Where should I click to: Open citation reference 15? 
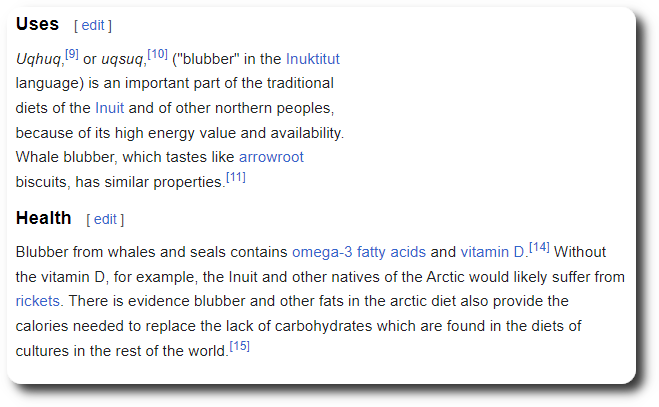(239, 346)
